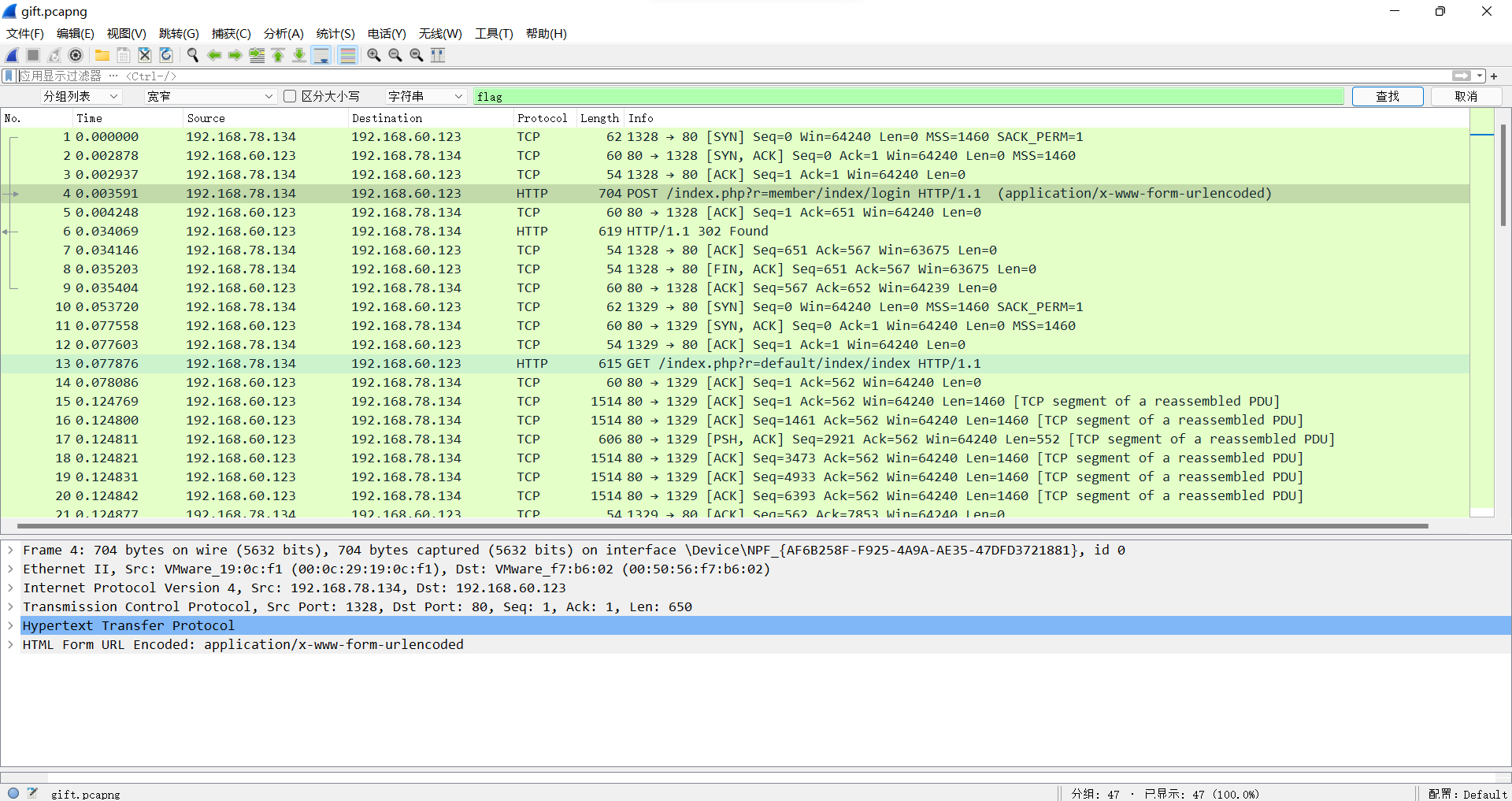Select packet 6 HTTP/1.1 302 Found
1512x801 pixels.
(735, 232)
